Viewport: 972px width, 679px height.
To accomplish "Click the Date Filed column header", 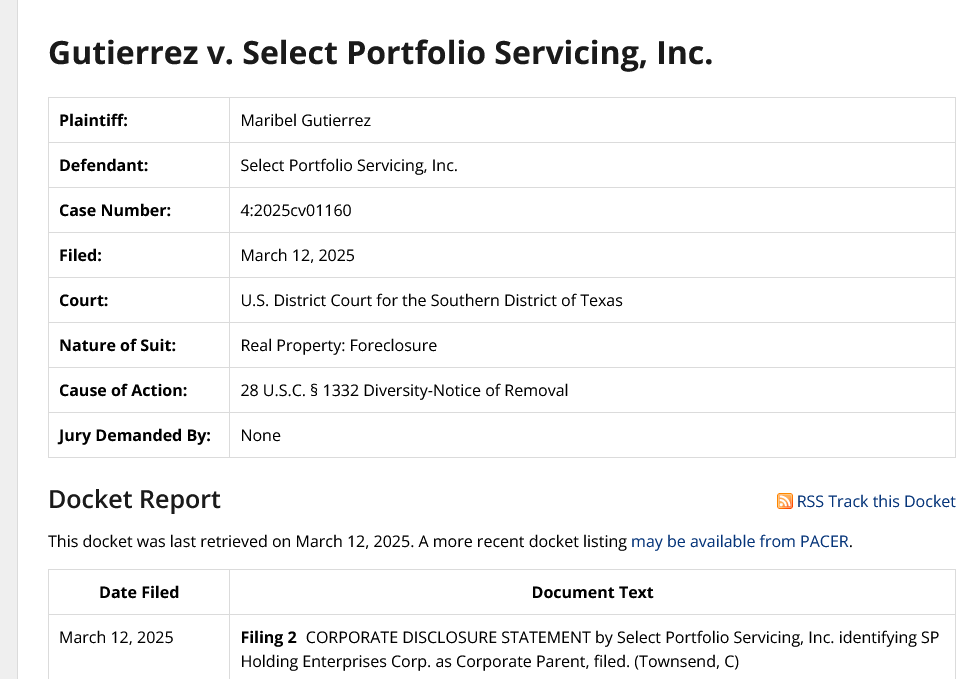I will click(139, 592).
